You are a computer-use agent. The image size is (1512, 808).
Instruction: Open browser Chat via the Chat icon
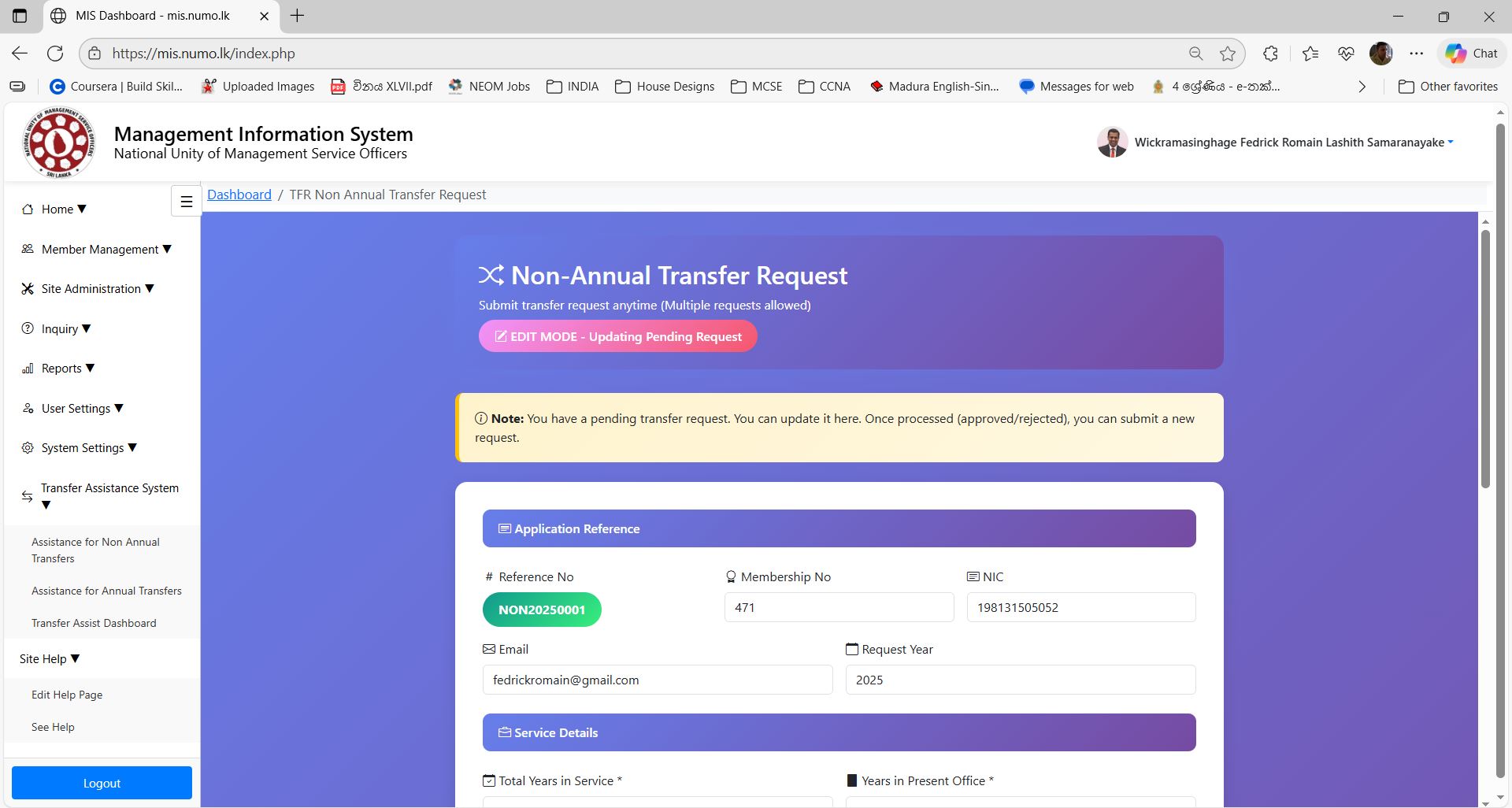tap(1471, 53)
